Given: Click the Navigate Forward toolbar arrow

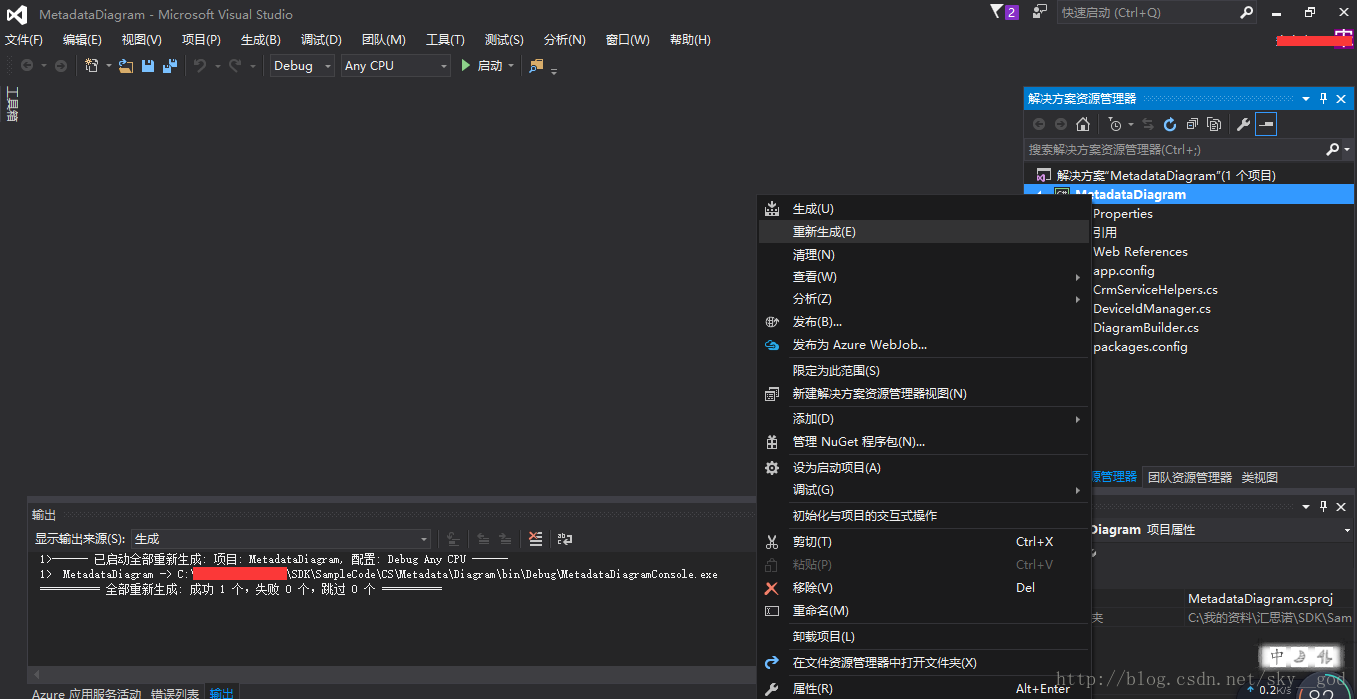Looking at the screenshot, I should (x=60, y=66).
